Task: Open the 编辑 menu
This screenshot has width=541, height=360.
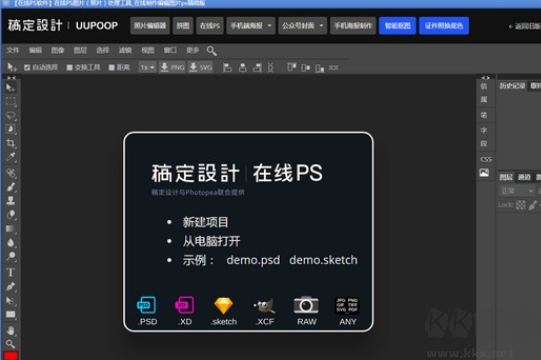Action: click(x=35, y=50)
